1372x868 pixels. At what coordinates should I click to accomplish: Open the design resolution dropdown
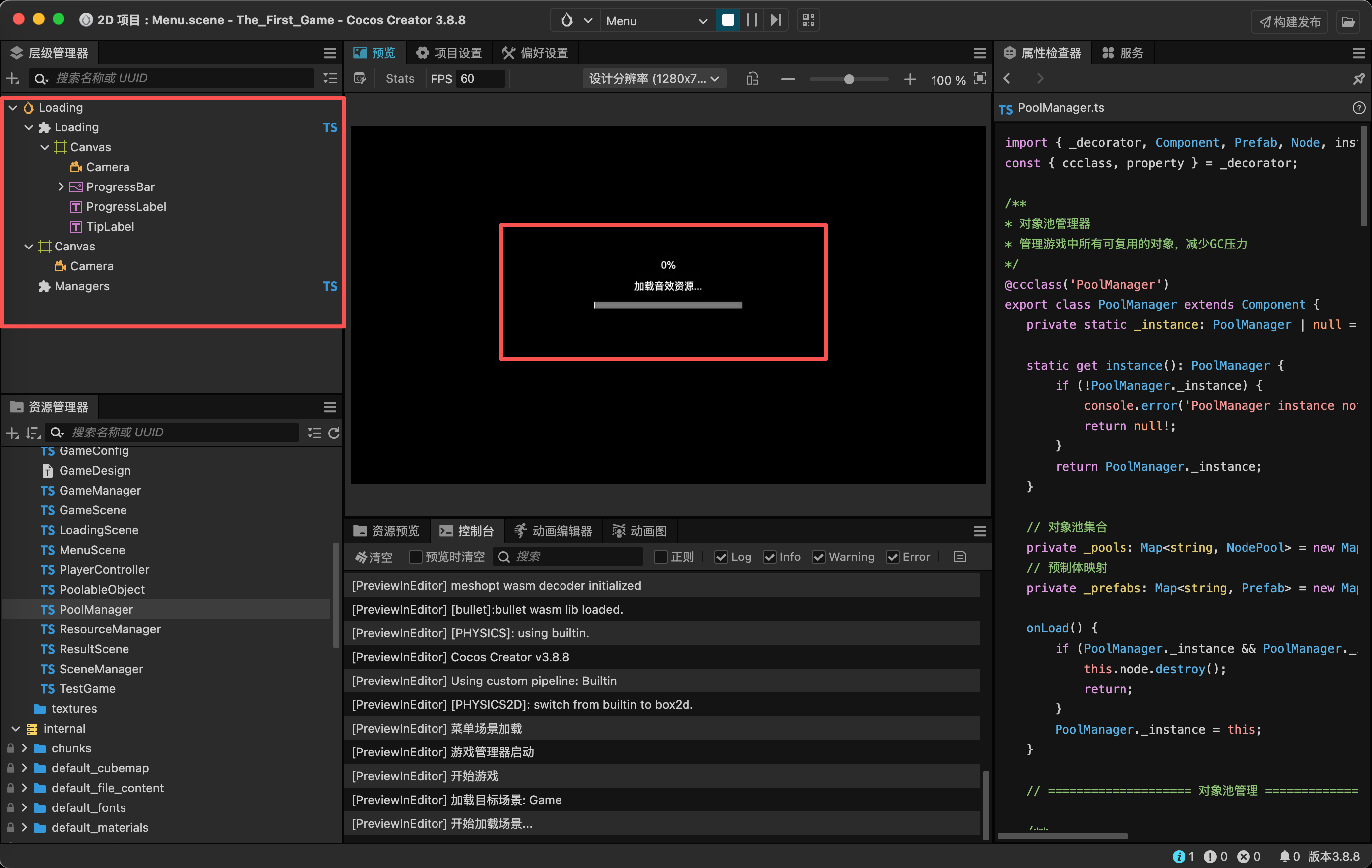click(654, 79)
